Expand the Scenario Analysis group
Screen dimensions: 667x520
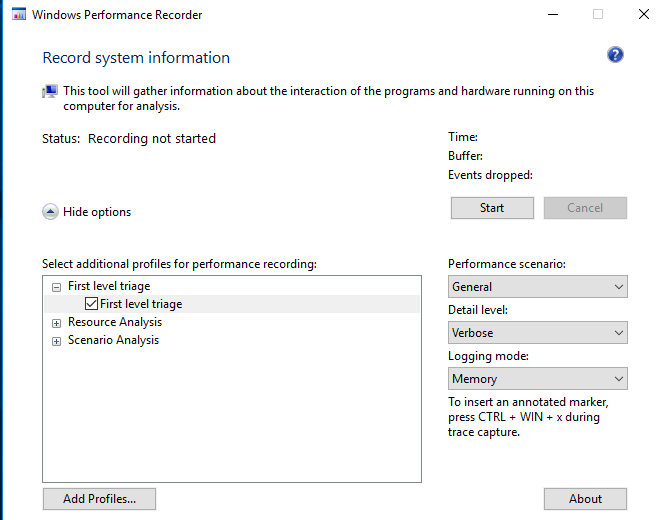click(56, 341)
